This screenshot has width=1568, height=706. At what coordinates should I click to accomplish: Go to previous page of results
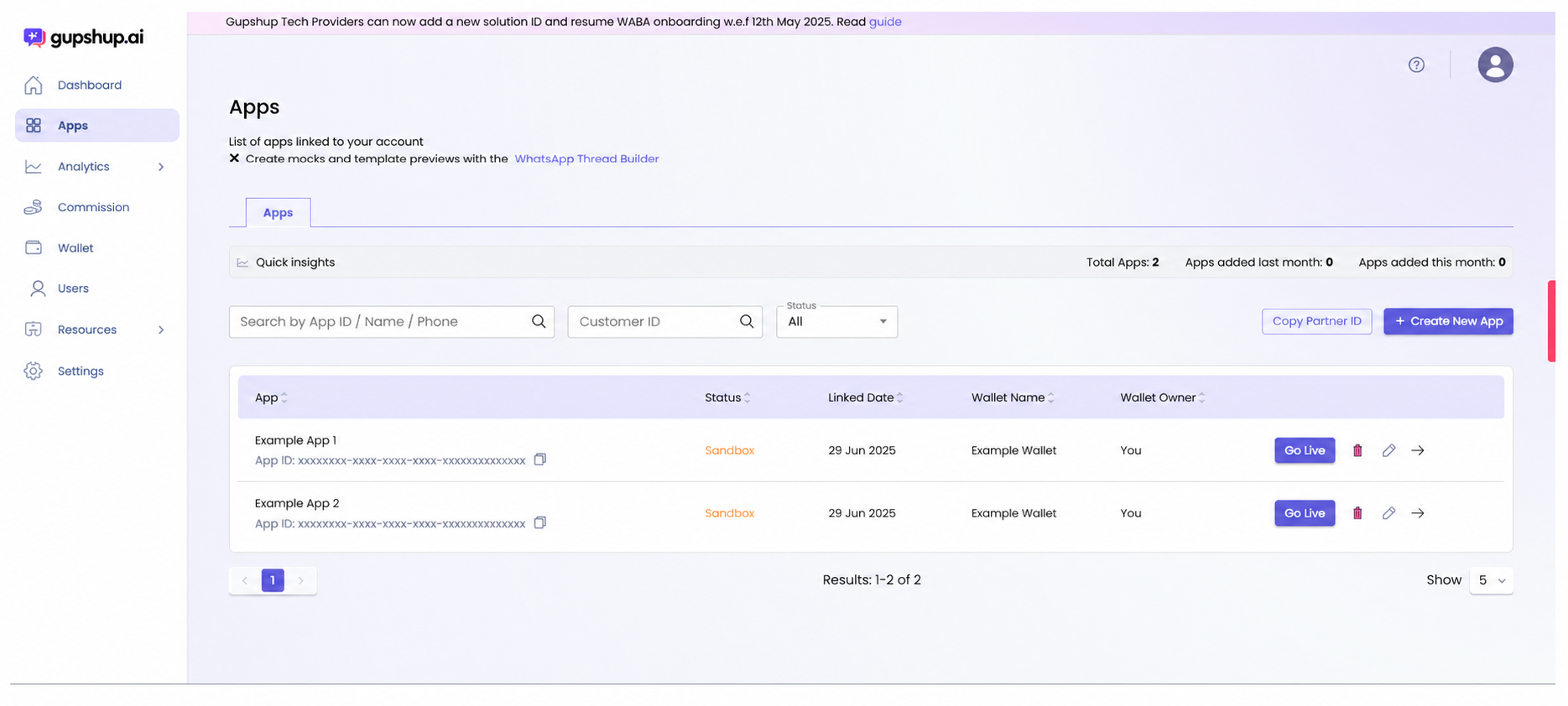(245, 580)
